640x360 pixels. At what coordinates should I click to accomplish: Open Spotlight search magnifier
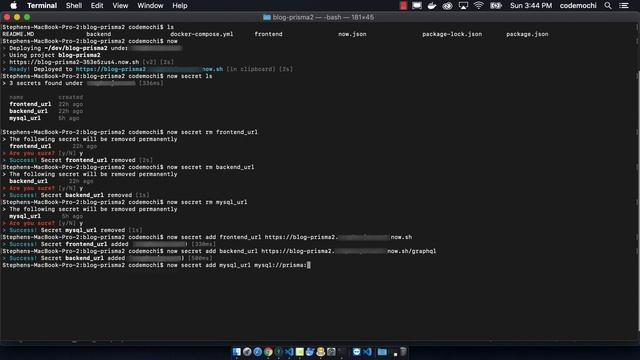(608, 5)
